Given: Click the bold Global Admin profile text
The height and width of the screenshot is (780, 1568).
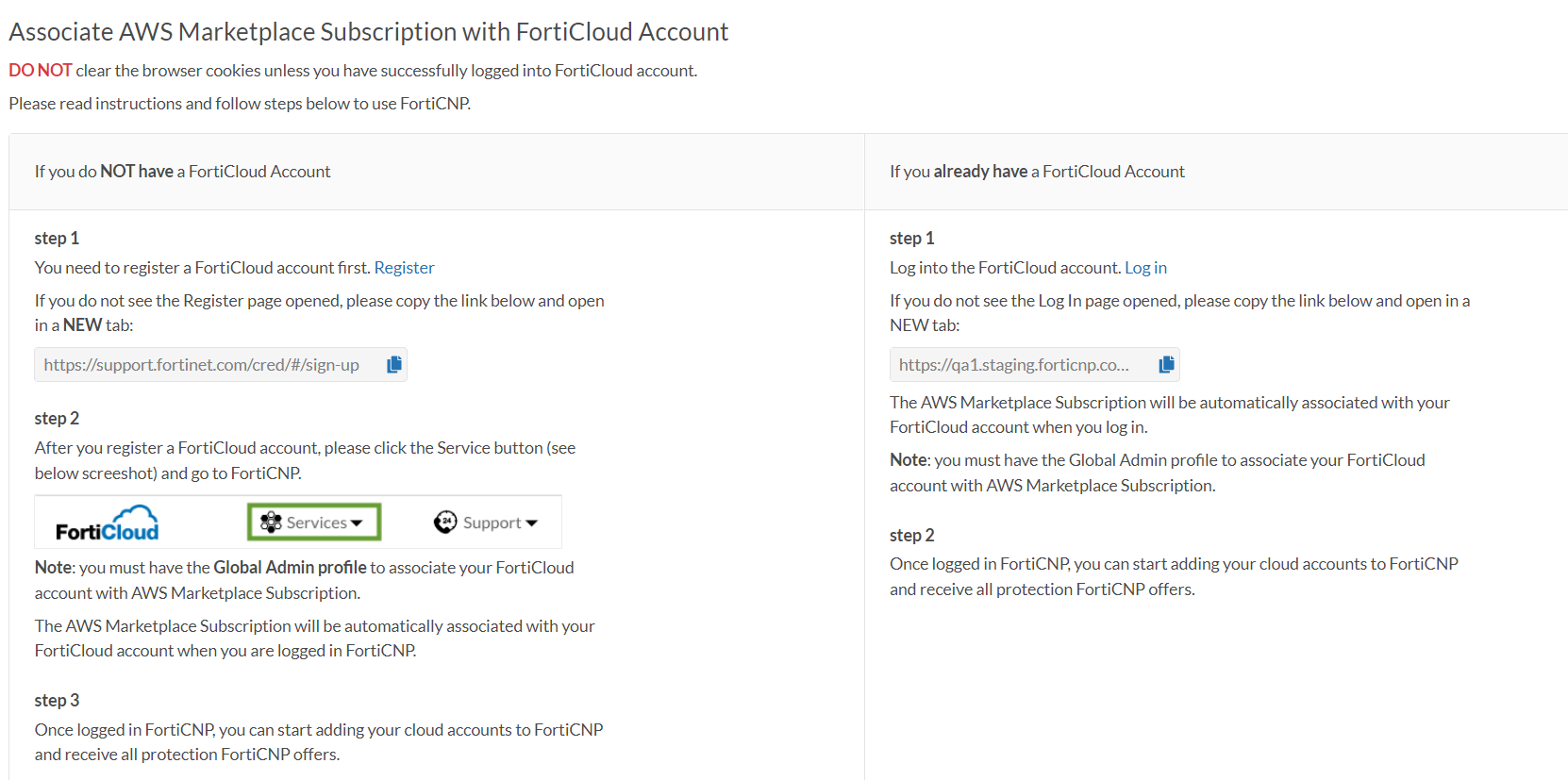Looking at the screenshot, I should tap(290, 568).
